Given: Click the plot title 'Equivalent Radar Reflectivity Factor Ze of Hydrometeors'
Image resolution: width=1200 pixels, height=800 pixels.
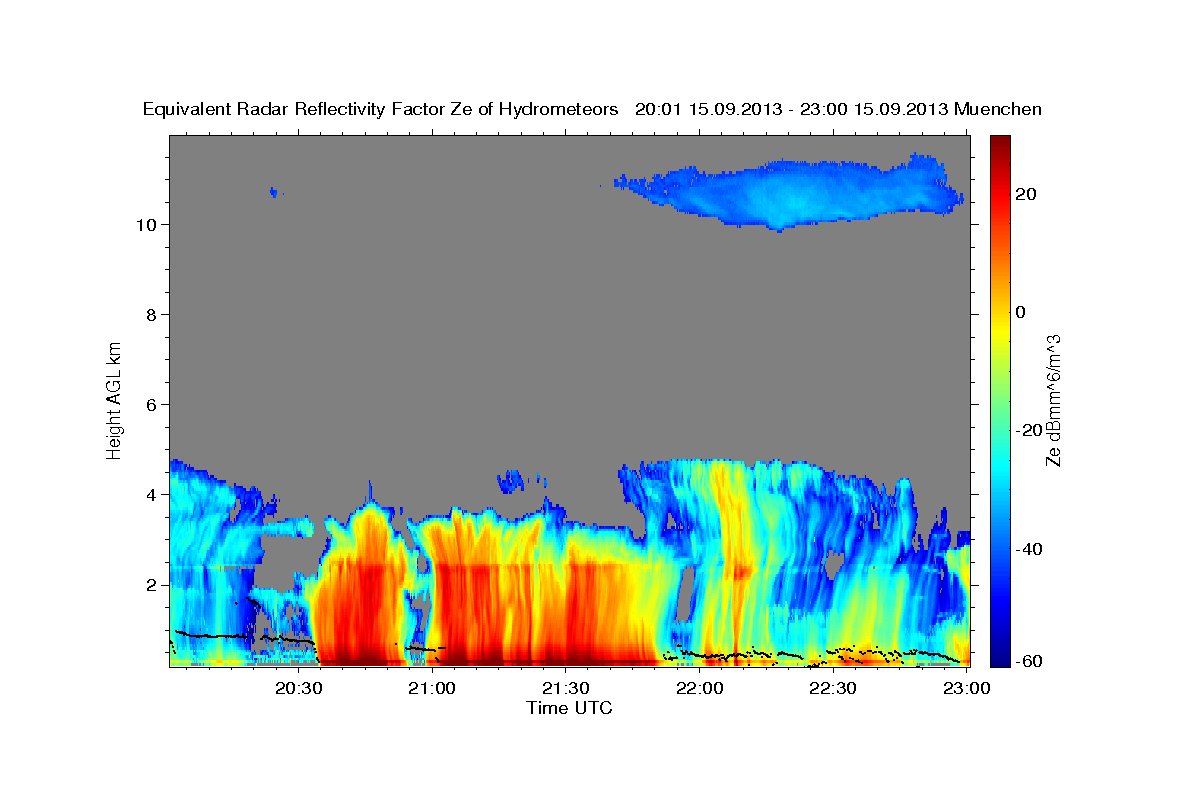Looking at the screenshot, I should click(x=381, y=109).
